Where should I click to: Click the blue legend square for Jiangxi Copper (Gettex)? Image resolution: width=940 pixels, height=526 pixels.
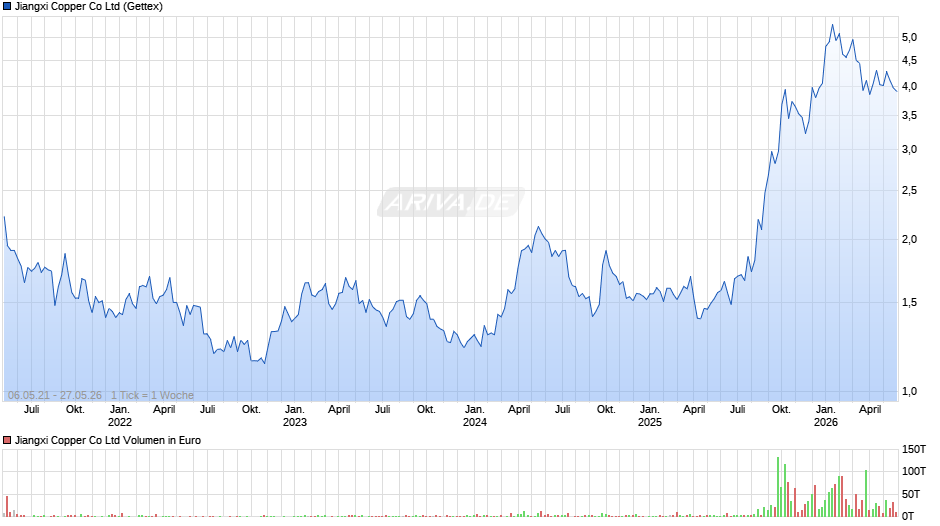[7, 7]
